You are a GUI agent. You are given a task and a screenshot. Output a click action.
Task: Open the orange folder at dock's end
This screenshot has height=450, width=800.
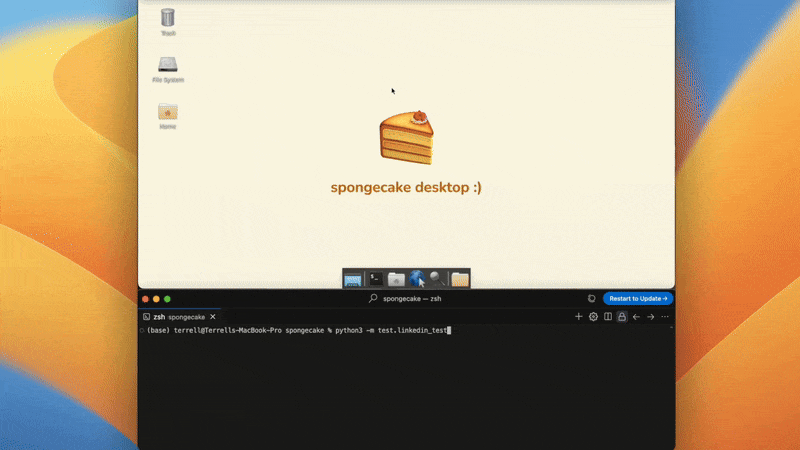tap(460, 279)
